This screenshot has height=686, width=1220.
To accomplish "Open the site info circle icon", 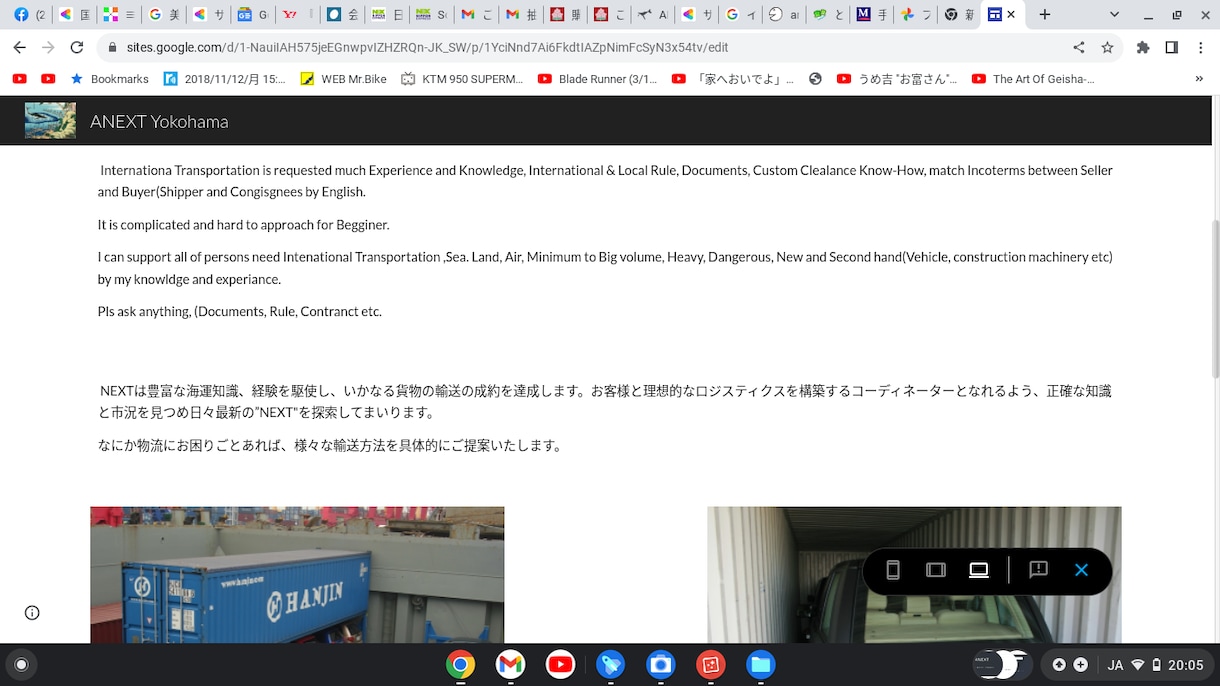I will coord(32,613).
